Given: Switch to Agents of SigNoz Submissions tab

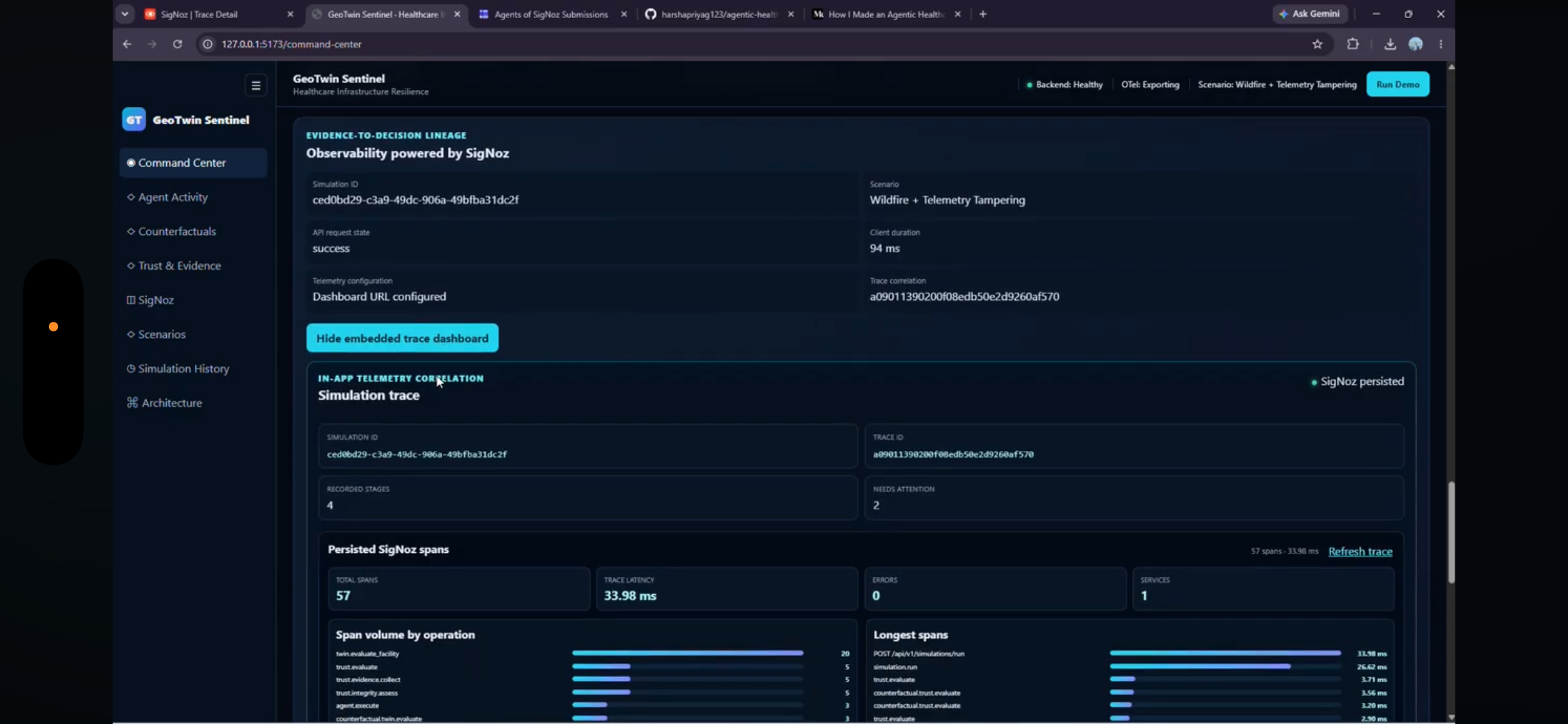Looking at the screenshot, I should pyautogui.click(x=551, y=14).
